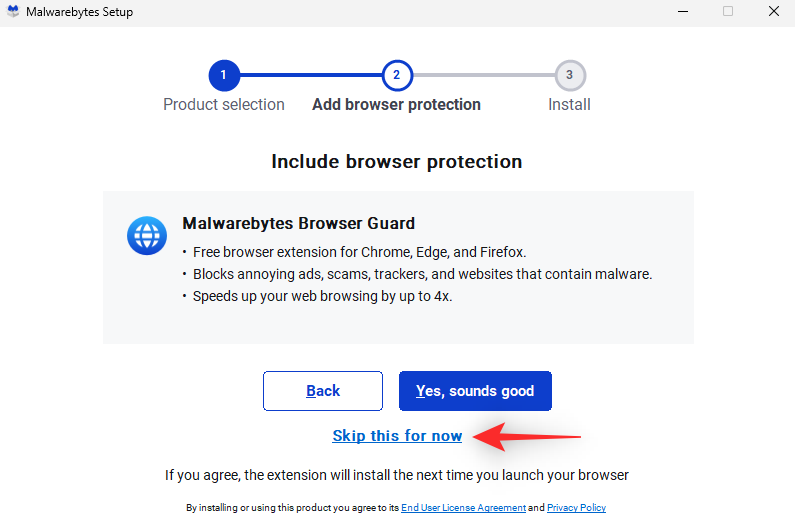Screen dimensions: 795x528
Task: Choose Skip this for now link
Action: (x=397, y=436)
